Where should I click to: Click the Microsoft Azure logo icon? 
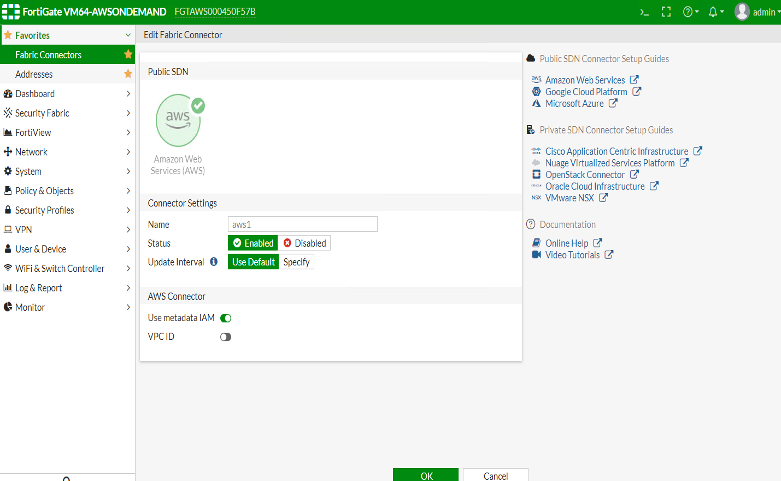click(536, 104)
